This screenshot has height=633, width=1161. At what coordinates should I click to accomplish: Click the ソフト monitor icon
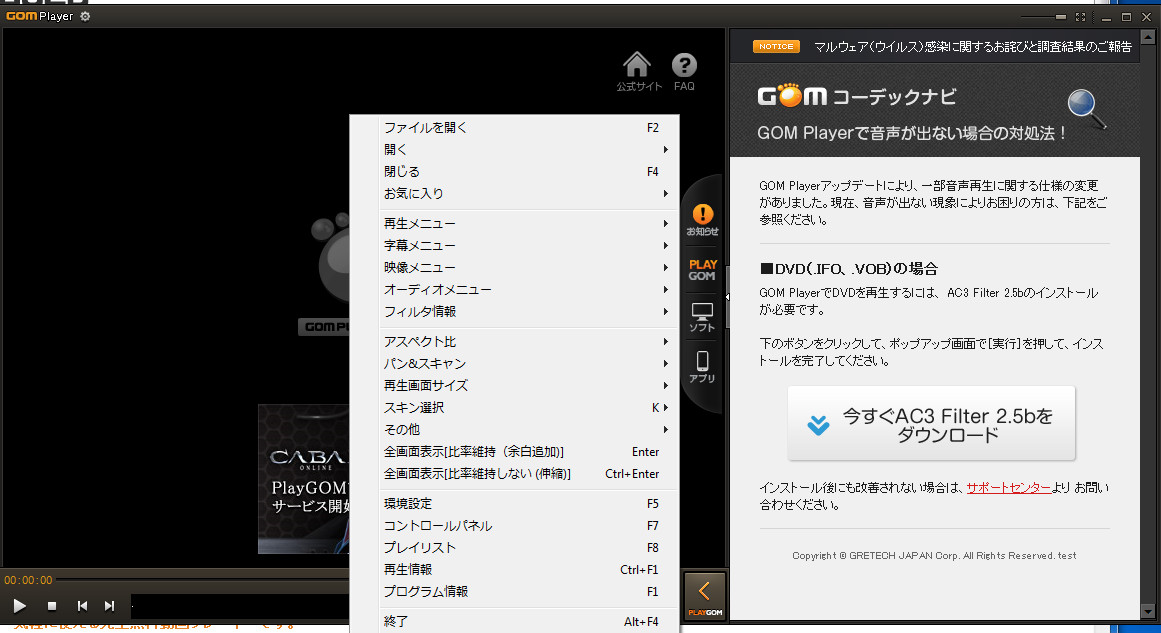tap(702, 318)
